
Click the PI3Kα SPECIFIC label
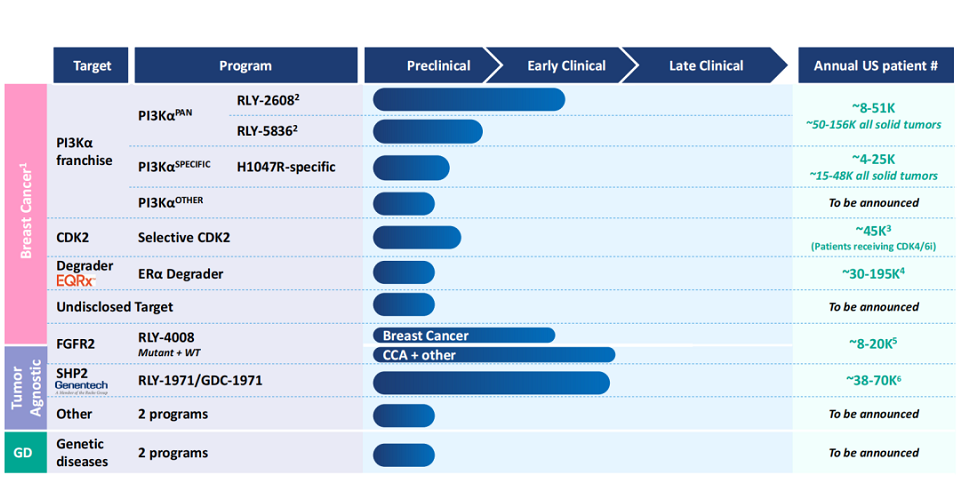coord(174,166)
